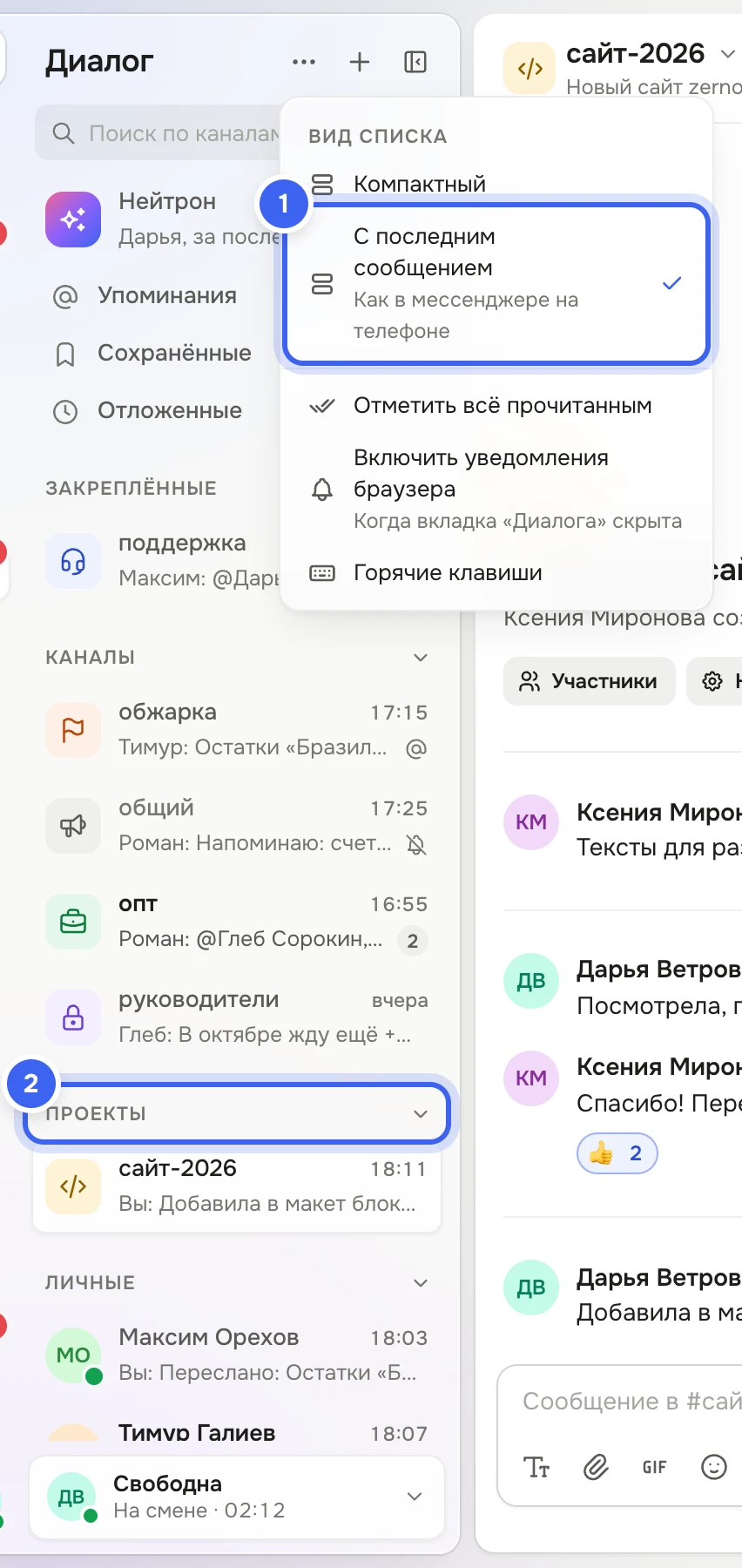This screenshot has width=742, height=1568.
Task: Click the общий preview 'Роман: Напоминаю: счет'
Action: click(255, 843)
